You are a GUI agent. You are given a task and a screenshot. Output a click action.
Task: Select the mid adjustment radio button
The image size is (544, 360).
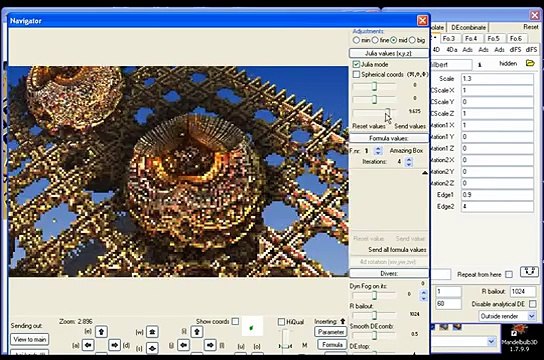coord(393,40)
